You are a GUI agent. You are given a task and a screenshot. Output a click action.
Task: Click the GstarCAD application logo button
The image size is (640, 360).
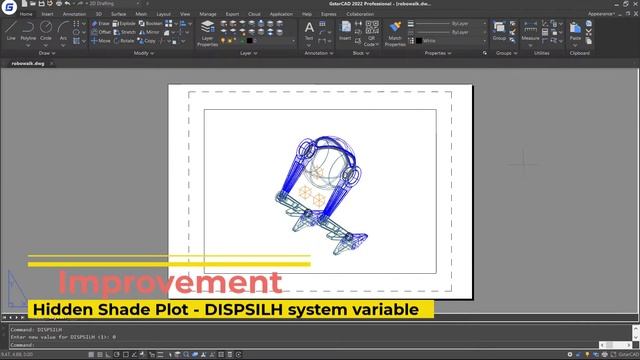9,7
